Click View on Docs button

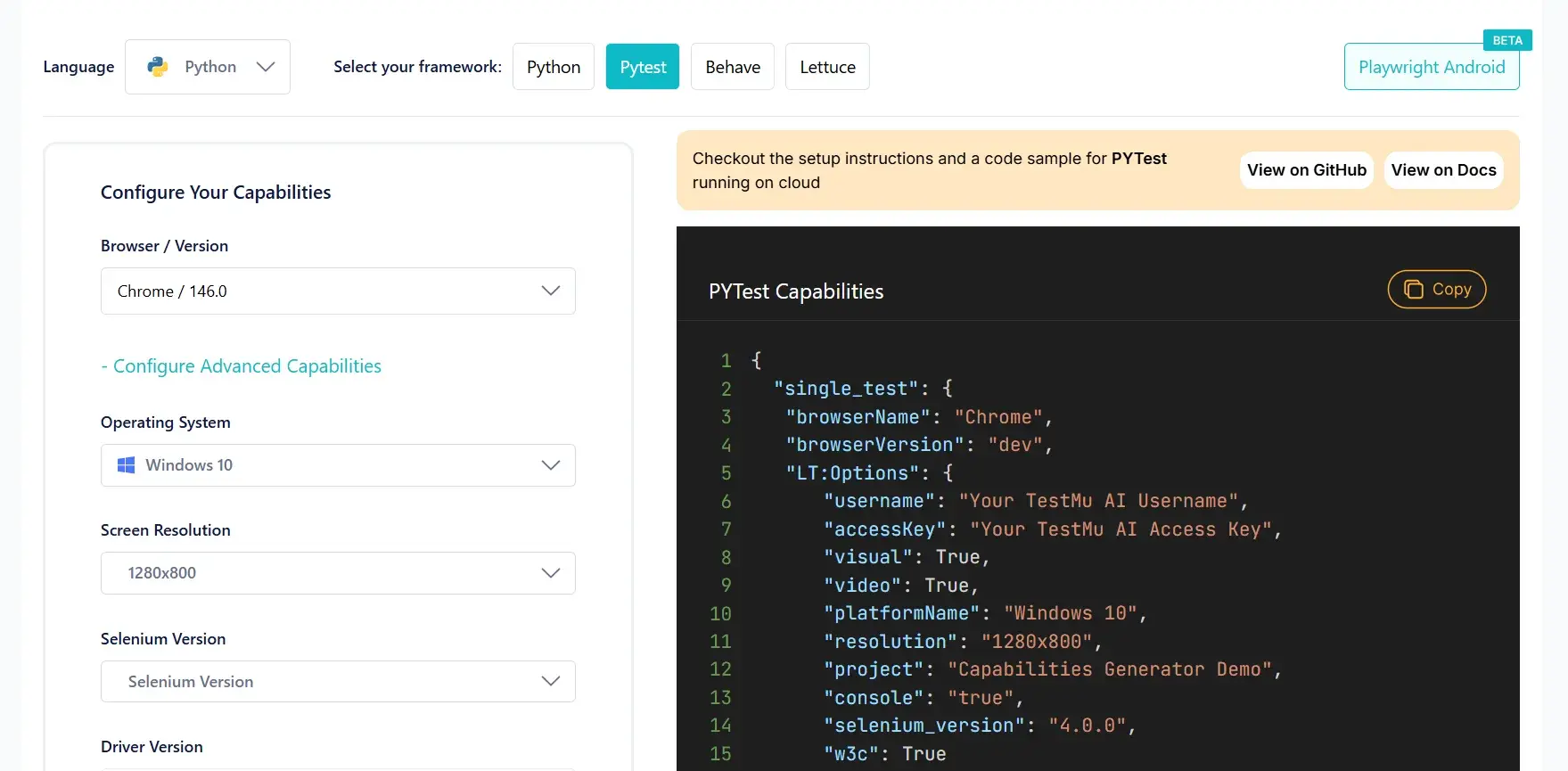click(1443, 170)
